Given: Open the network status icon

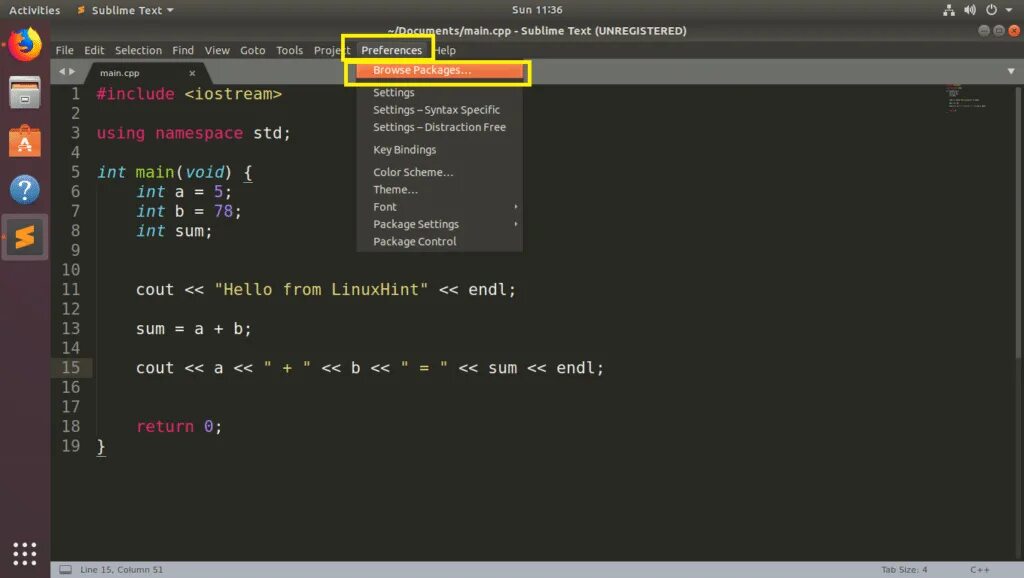Looking at the screenshot, I should click(948, 10).
